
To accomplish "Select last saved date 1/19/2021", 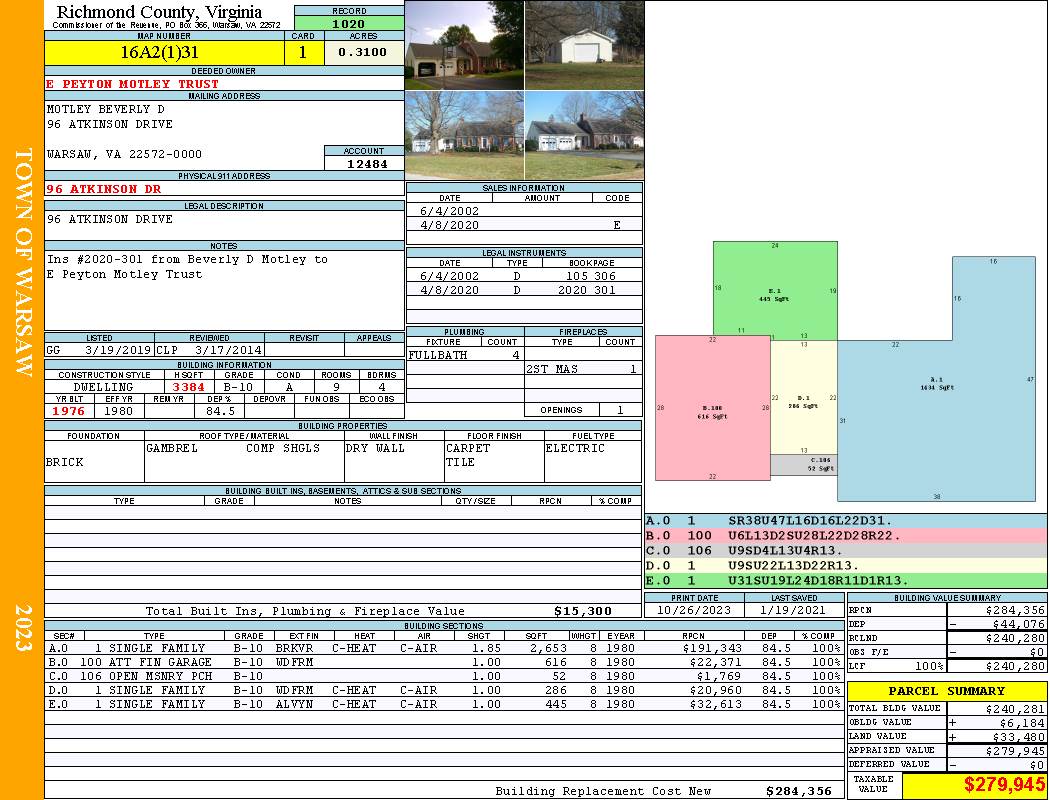I will [x=793, y=610].
